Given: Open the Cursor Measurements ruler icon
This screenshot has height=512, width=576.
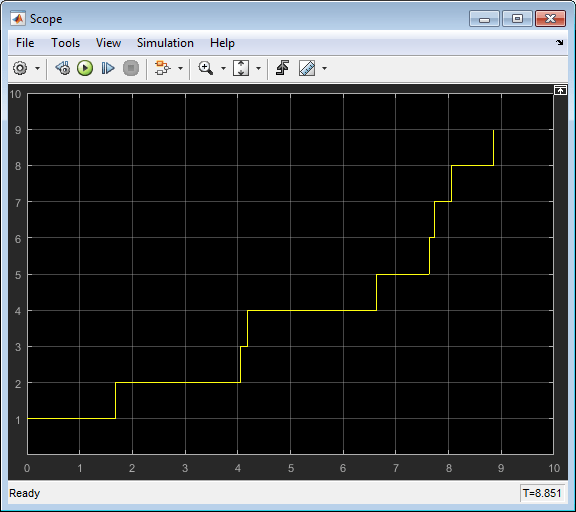Looking at the screenshot, I should click(x=307, y=68).
